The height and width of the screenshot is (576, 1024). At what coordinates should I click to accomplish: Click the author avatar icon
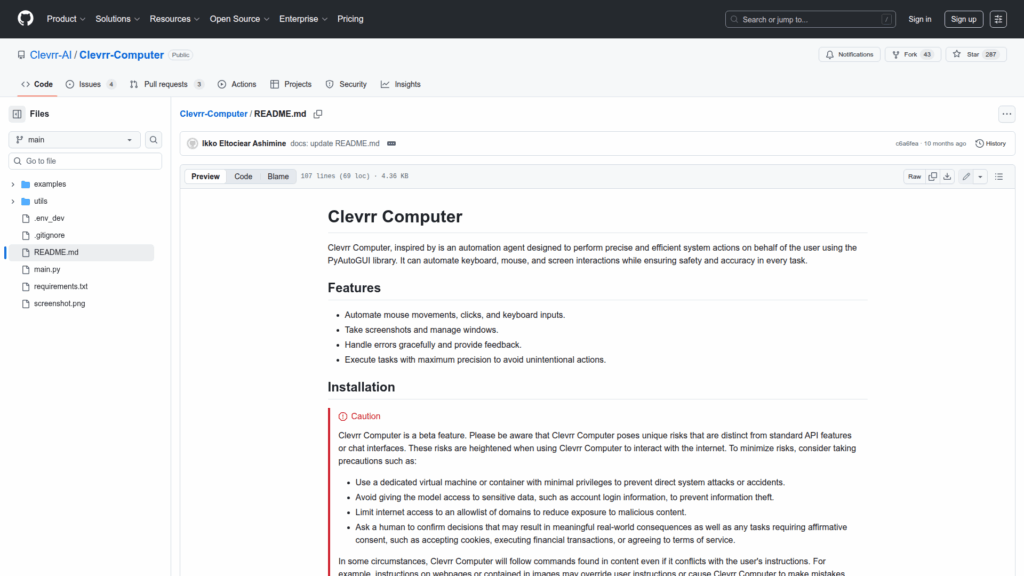pyautogui.click(x=192, y=144)
